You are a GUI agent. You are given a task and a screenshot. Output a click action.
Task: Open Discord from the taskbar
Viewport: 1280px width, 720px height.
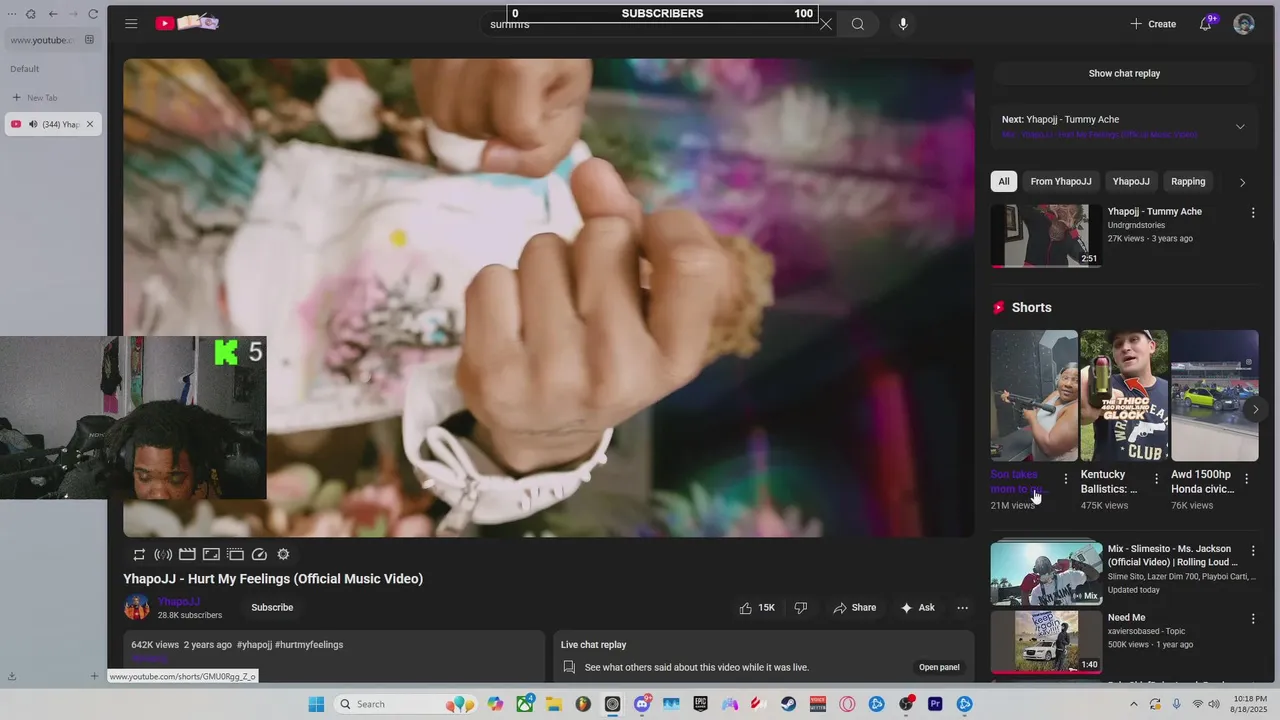coord(642,704)
